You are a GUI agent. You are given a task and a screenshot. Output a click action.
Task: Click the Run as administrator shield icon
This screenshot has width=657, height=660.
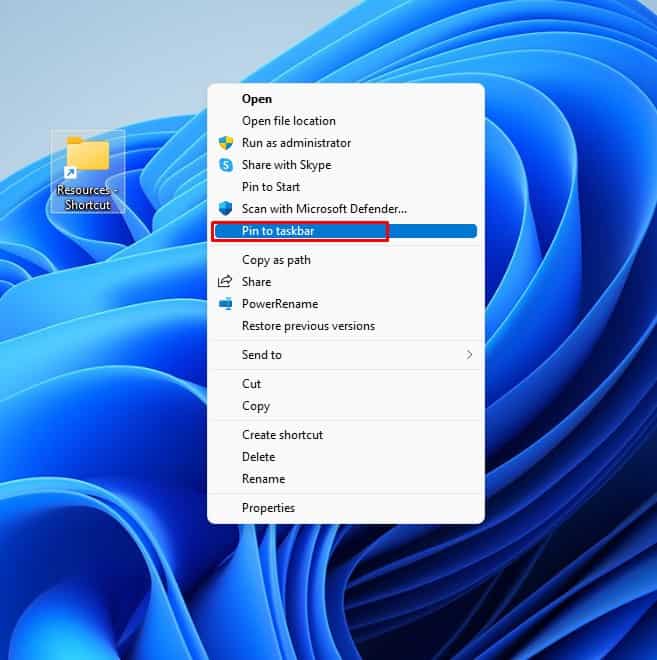[226, 143]
